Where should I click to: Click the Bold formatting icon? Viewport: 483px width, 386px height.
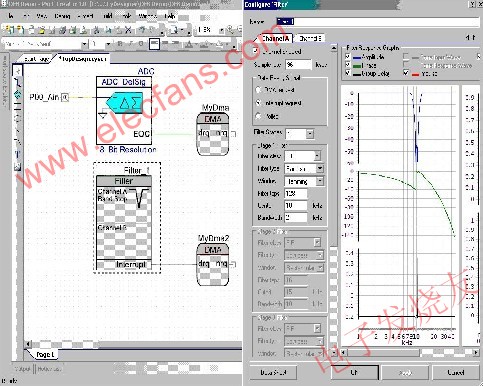[x=120, y=44]
